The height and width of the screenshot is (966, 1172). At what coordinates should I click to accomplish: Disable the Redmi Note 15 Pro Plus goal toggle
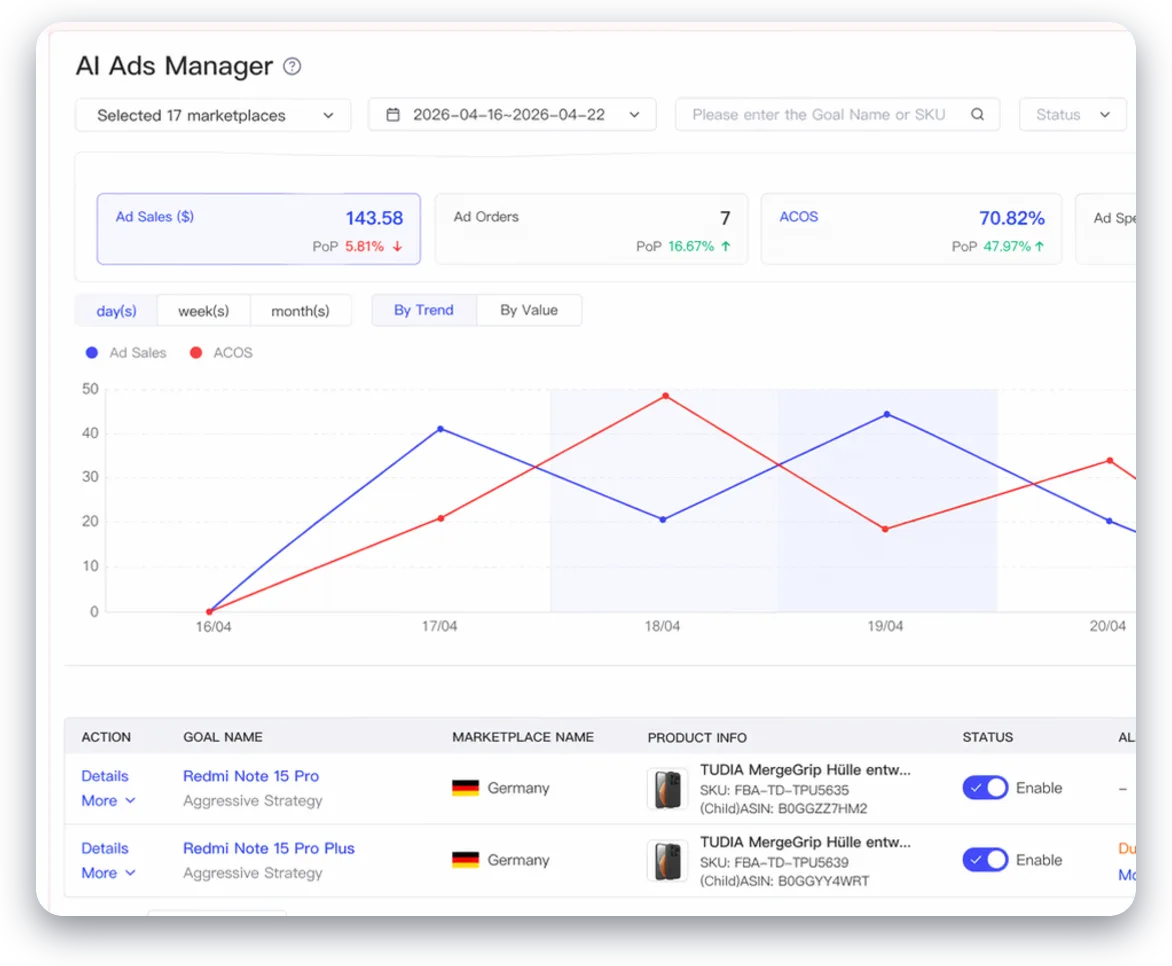pos(985,859)
